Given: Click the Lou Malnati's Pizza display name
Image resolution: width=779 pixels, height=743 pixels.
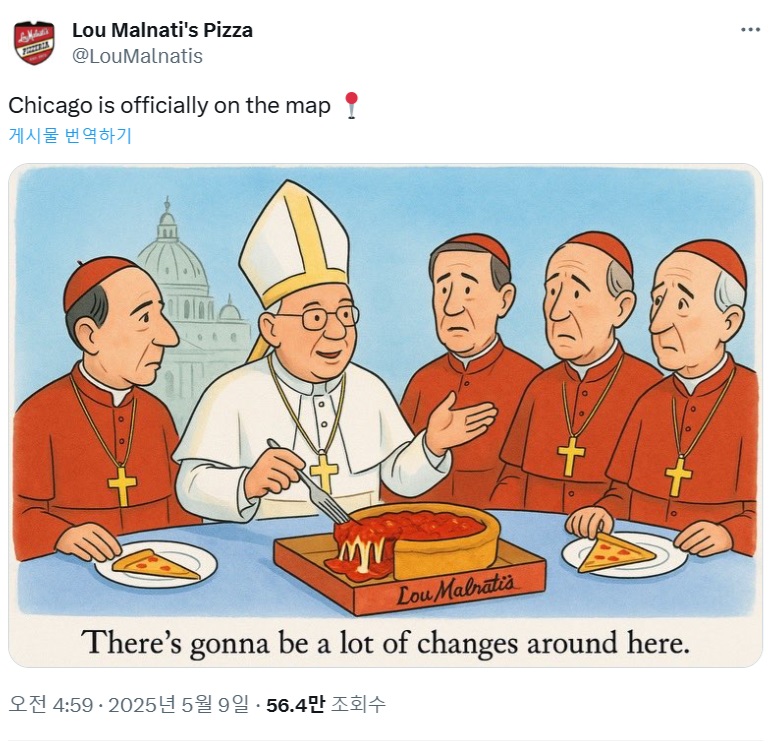Looking at the screenshot, I should pyautogui.click(x=162, y=30).
